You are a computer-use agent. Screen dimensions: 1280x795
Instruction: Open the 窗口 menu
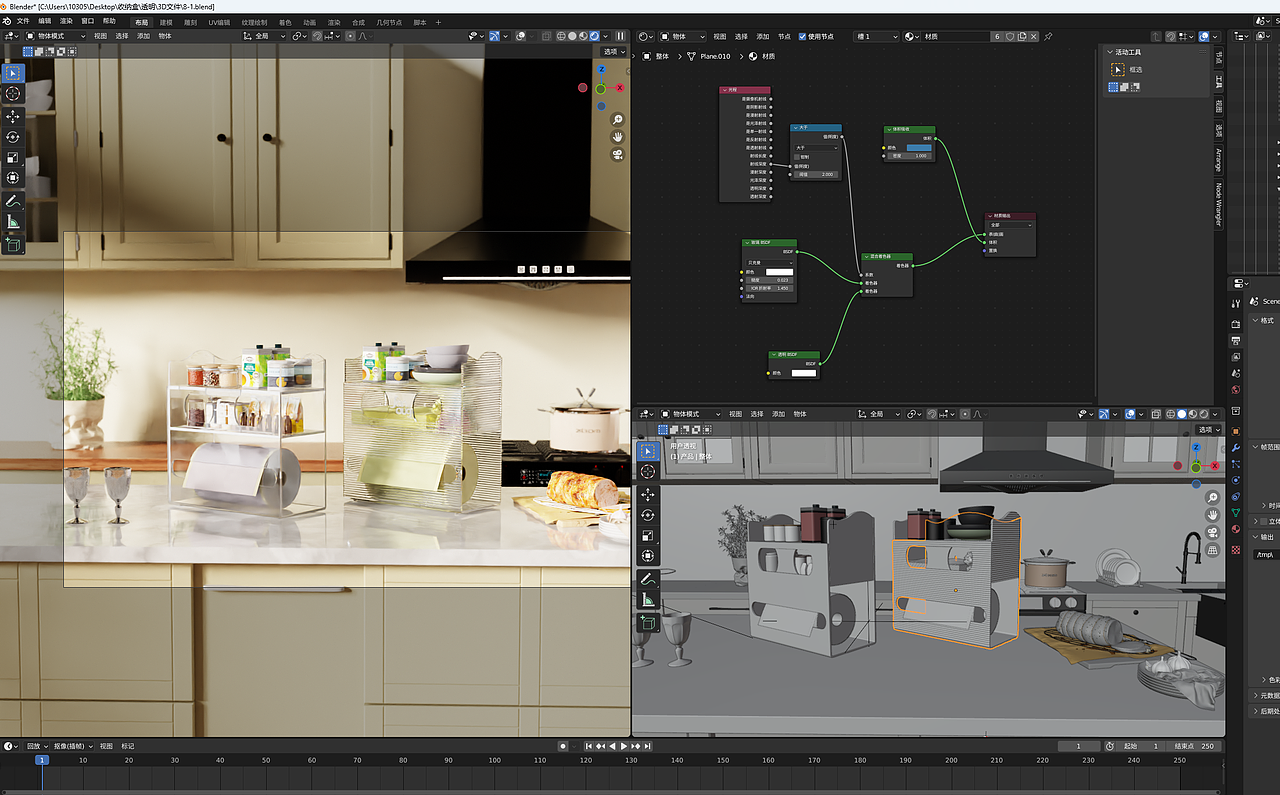[x=88, y=21]
